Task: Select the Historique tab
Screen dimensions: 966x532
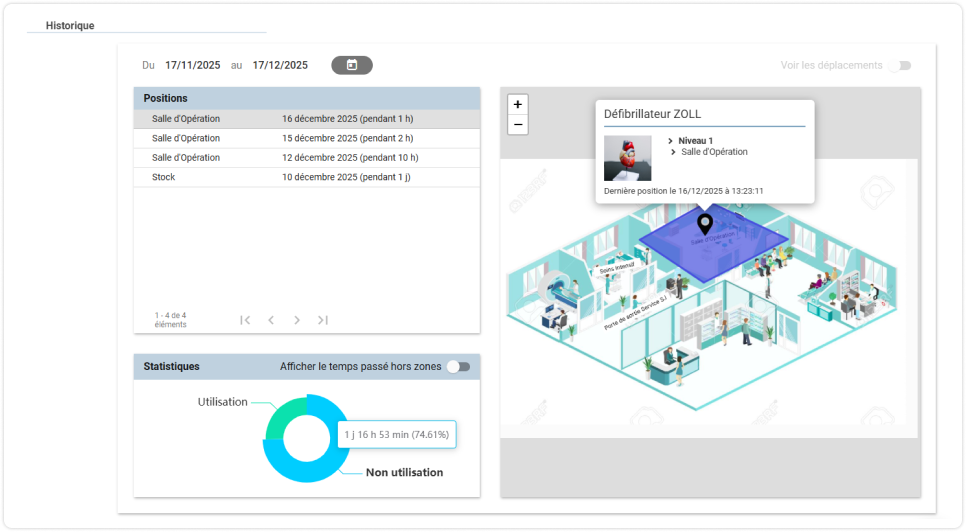Action: point(70,26)
